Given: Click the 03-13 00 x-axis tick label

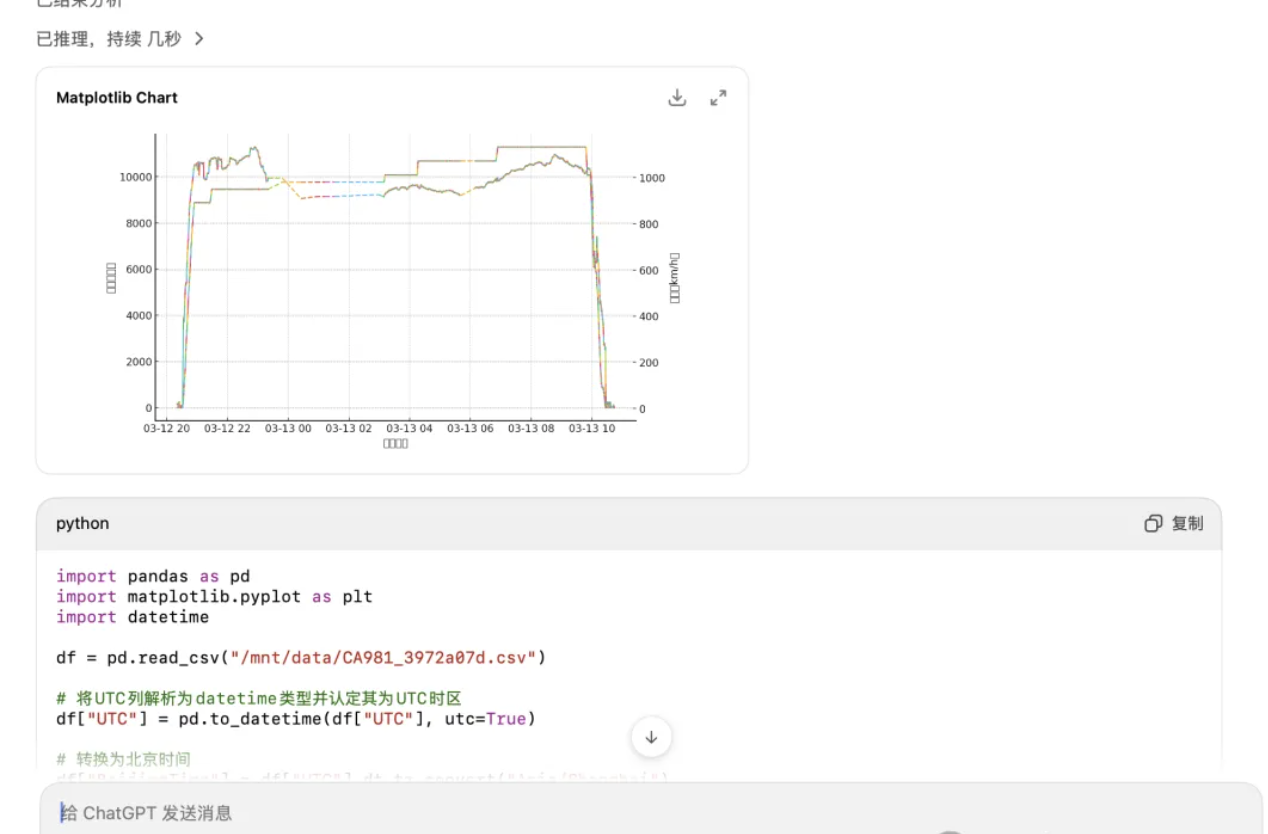Looking at the screenshot, I should point(289,428).
